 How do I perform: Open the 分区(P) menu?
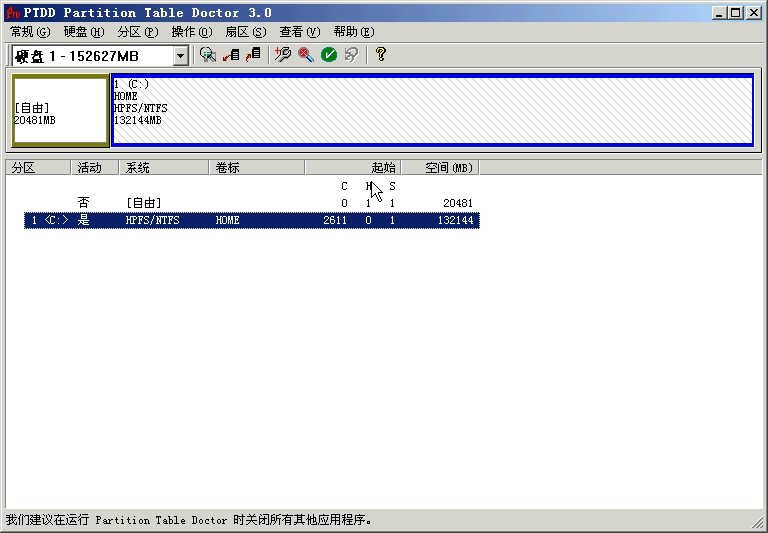[137, 32]
